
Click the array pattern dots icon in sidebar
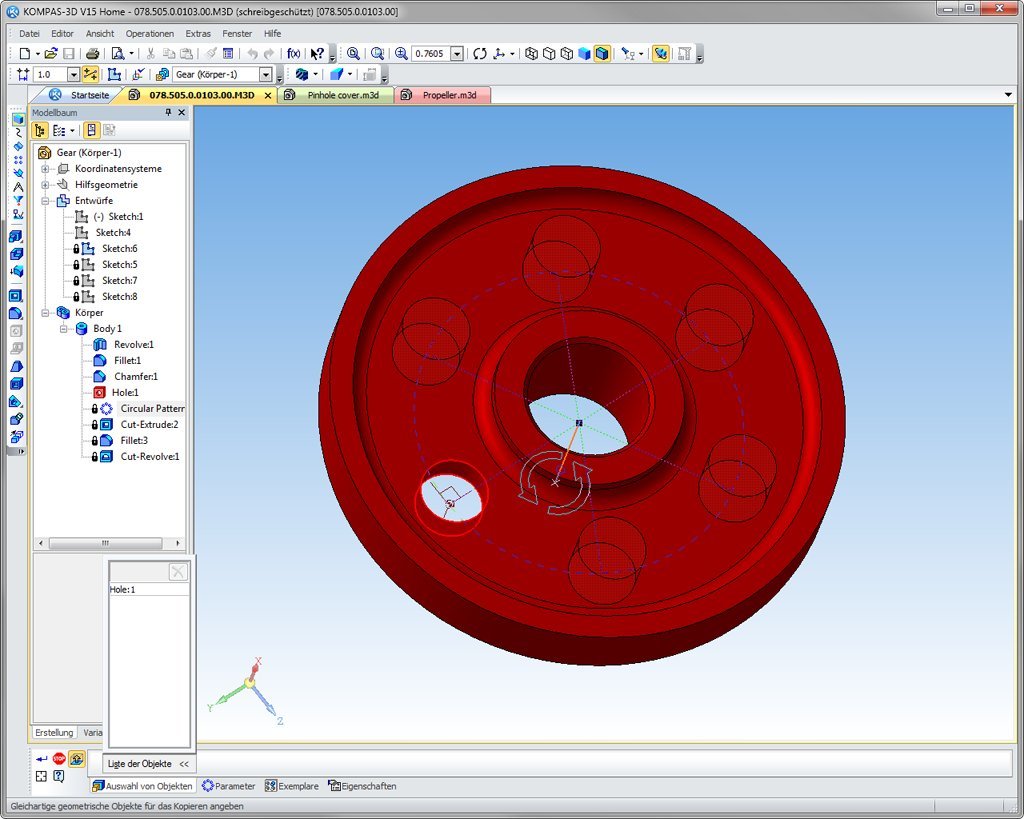tap(18, 159)
